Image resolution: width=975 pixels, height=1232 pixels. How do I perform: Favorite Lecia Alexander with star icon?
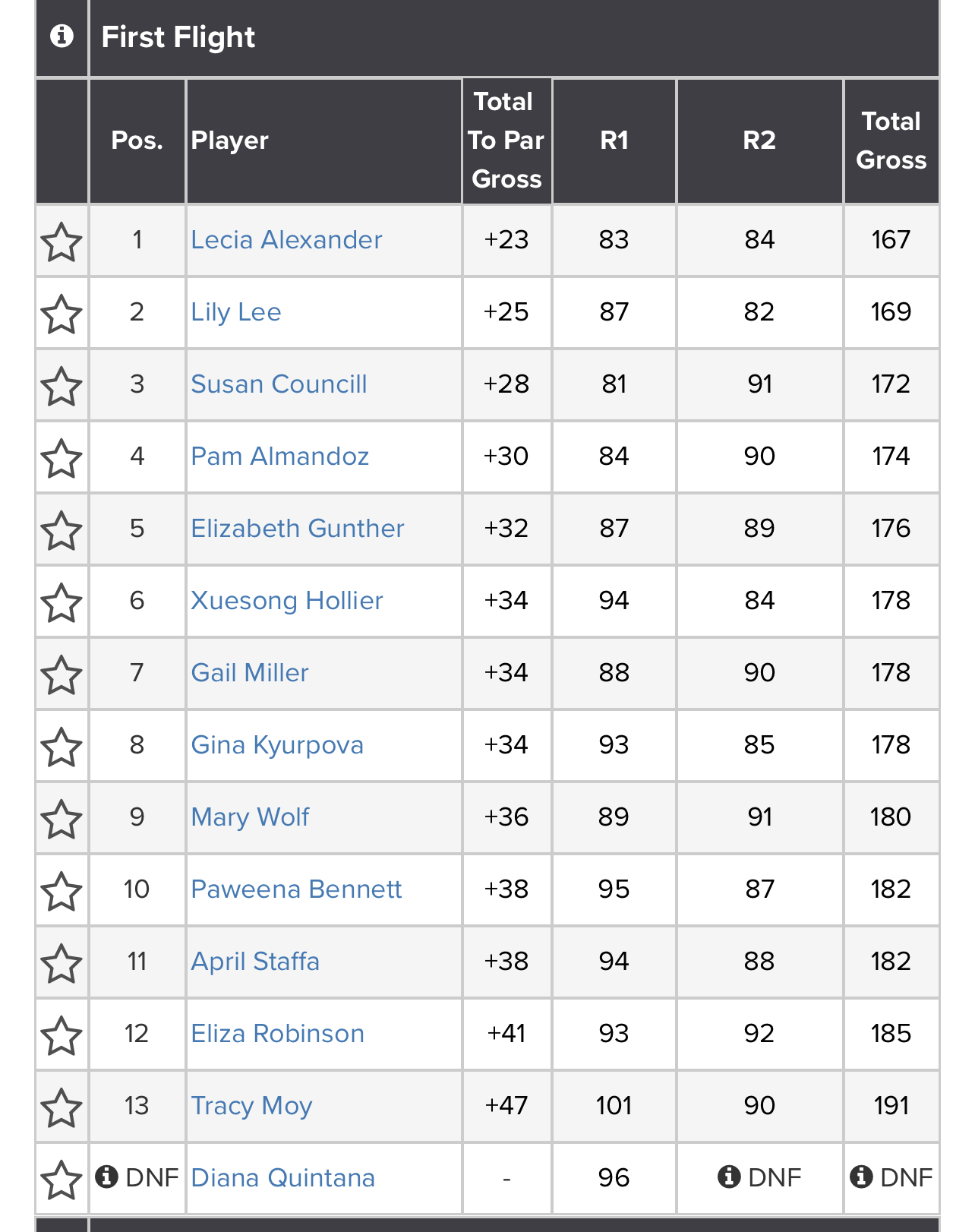[x=62, y=242]
